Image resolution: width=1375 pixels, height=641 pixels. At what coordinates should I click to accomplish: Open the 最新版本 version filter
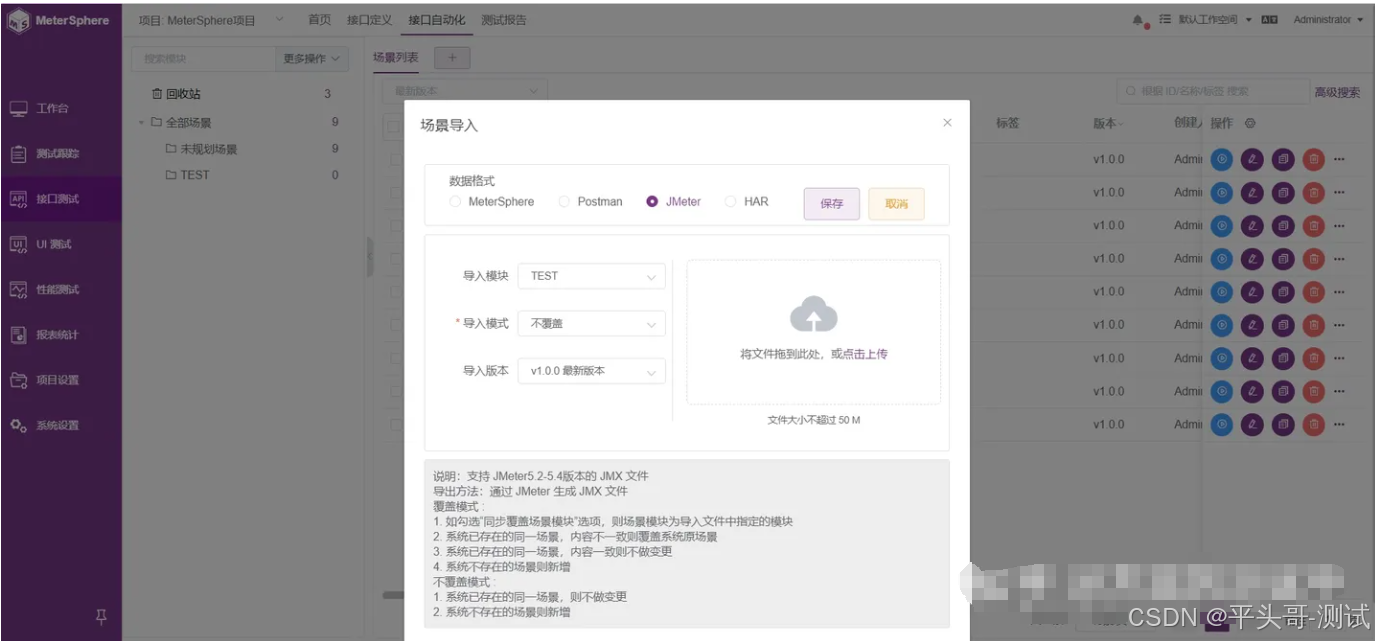point(464,91)
